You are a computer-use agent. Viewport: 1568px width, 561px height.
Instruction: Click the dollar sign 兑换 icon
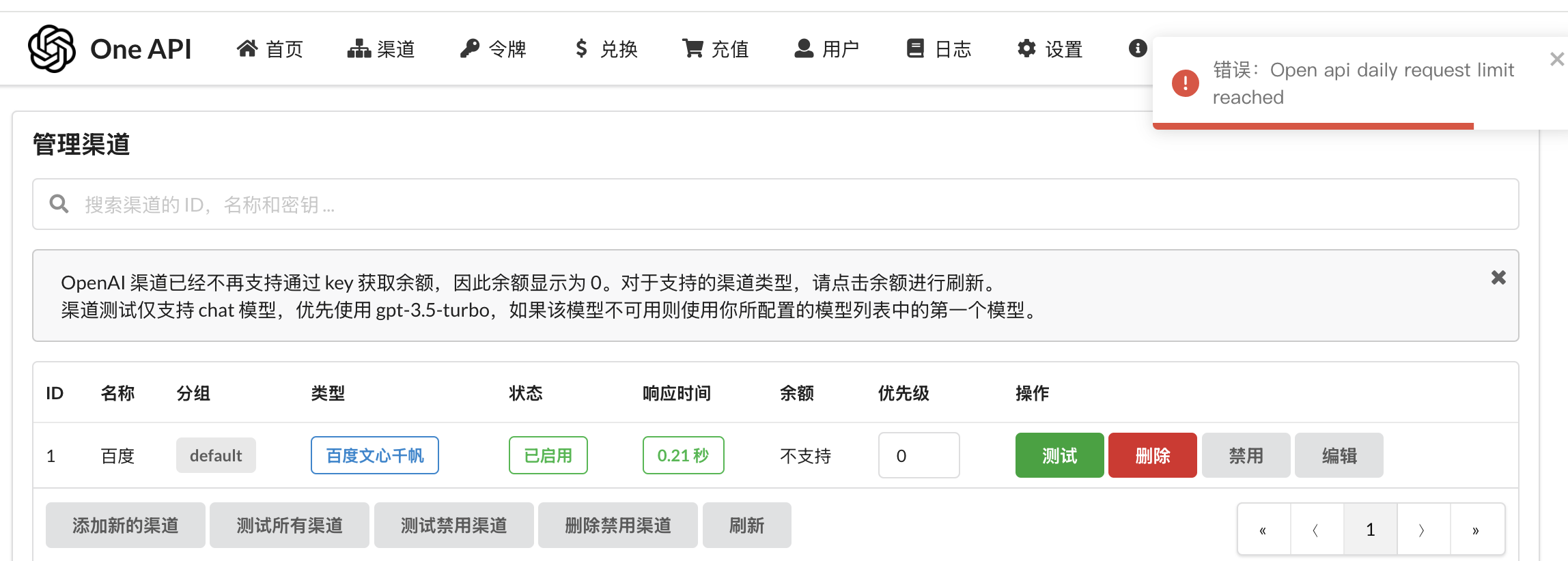coord(581,48)
